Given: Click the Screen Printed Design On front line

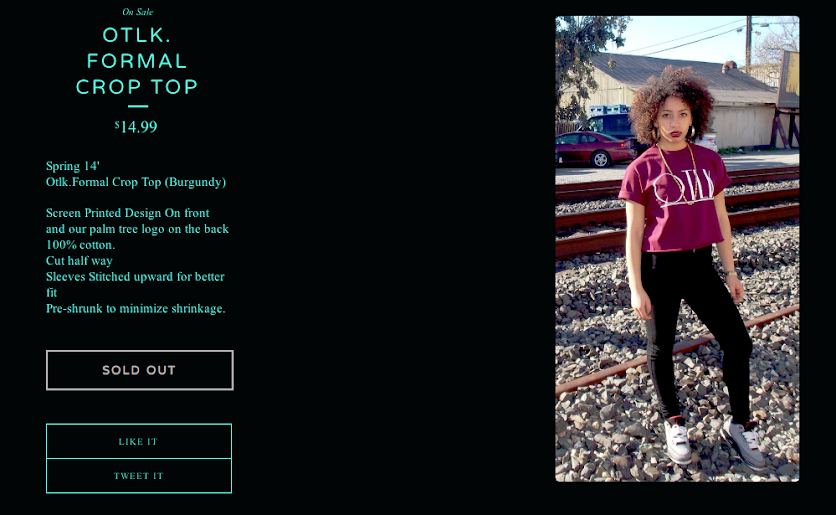Looking at the screenshot, I should click(127, 213).
